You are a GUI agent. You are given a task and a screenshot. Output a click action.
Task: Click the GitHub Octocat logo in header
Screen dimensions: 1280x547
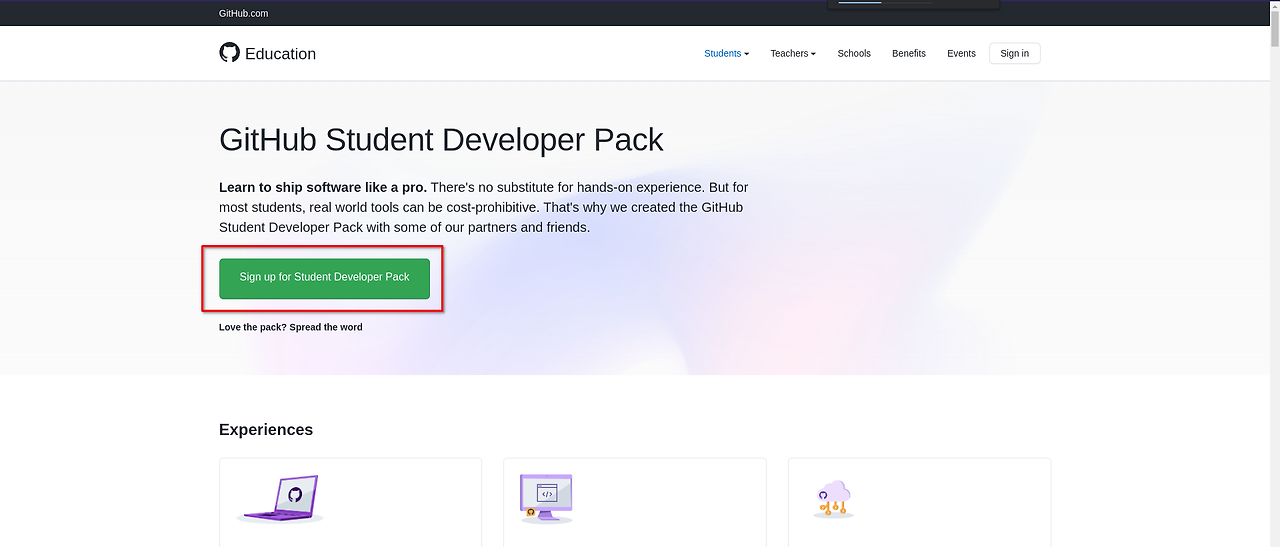pos(229,53)
